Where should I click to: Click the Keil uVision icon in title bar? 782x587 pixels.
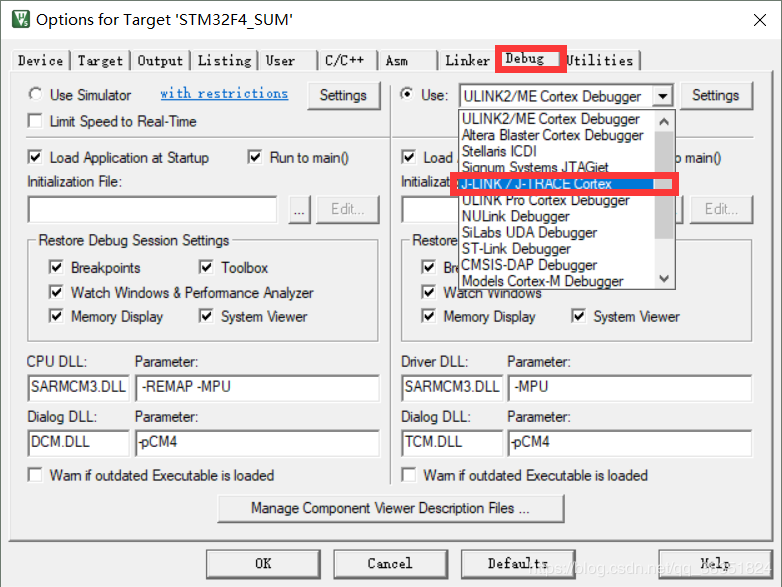tap(20, 19)
